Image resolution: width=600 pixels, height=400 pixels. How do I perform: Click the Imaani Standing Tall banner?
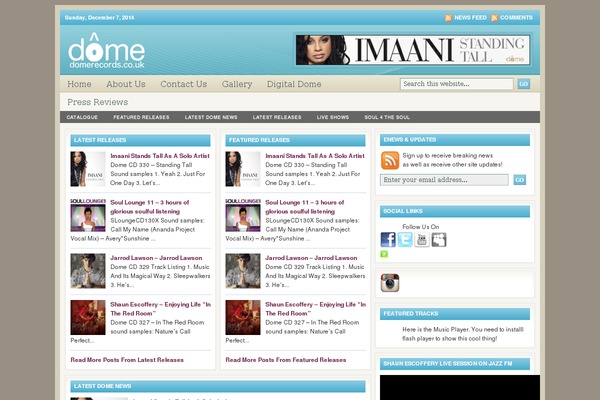pyautogui.click(x=412, y=50)
